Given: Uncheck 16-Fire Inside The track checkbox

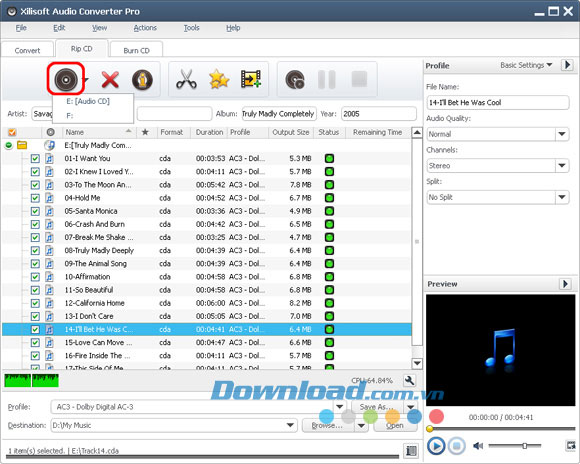Looking at the screenshot, I should click(35, 356).
